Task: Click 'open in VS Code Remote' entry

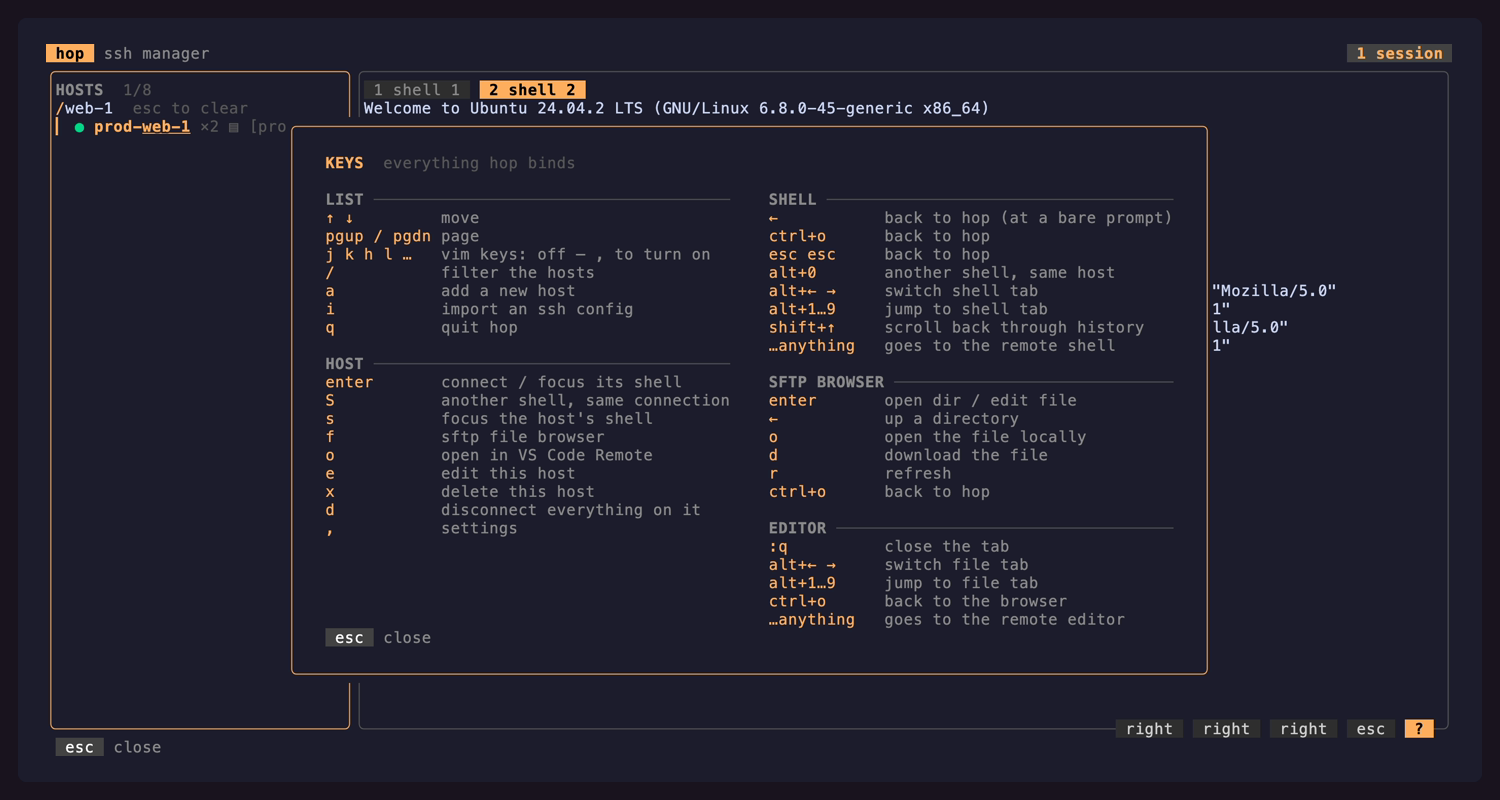Action: (x=547, y=455)
